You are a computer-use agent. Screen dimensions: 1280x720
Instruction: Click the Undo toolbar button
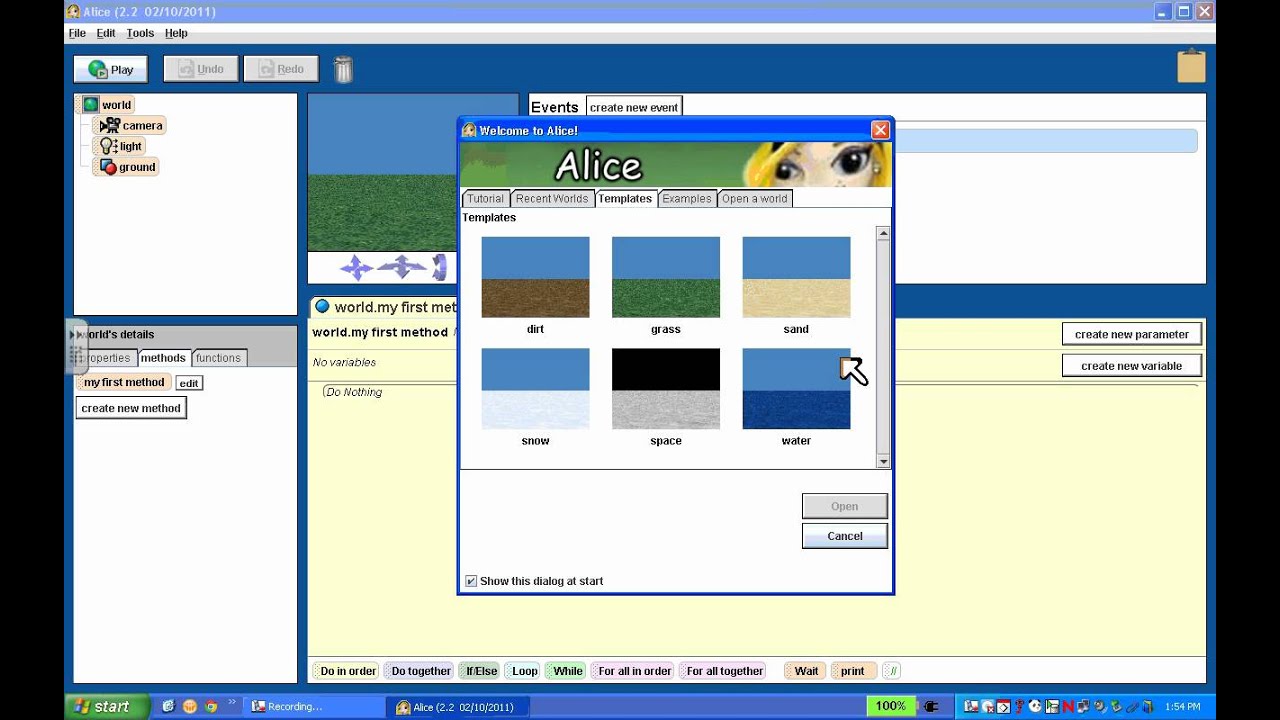[201, 69]
